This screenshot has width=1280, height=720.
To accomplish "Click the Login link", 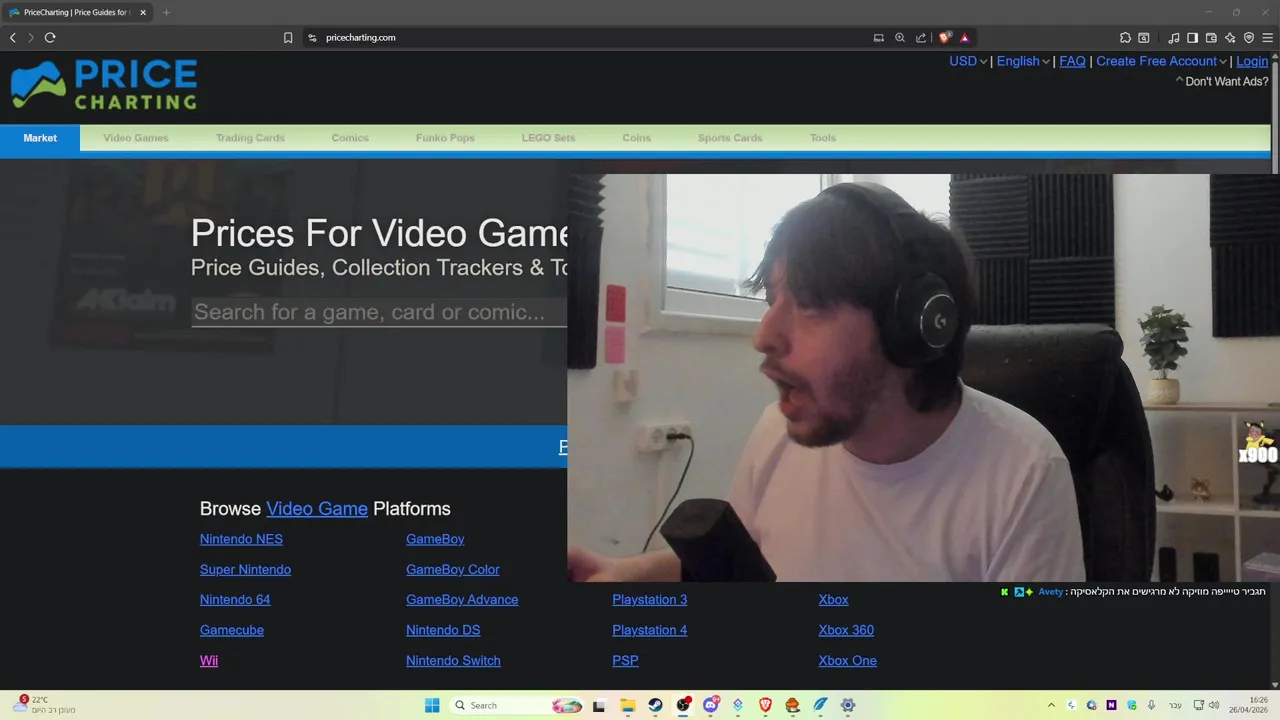I will pos(1252,61).
